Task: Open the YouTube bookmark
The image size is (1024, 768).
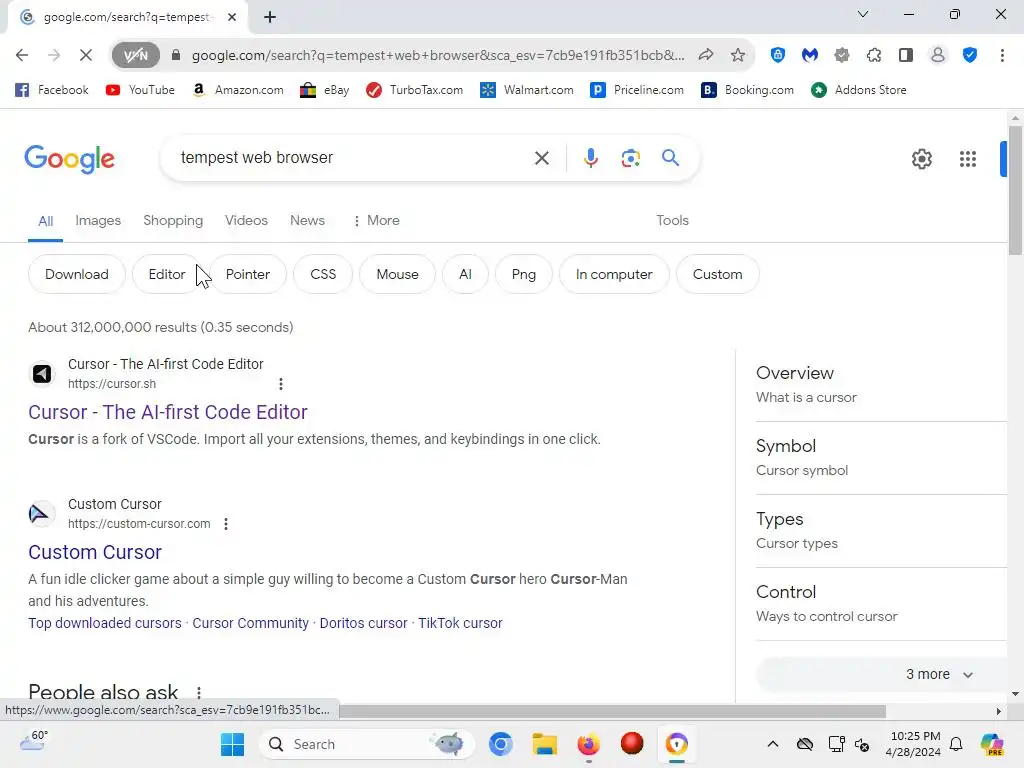Action: [x=140, y=90]
